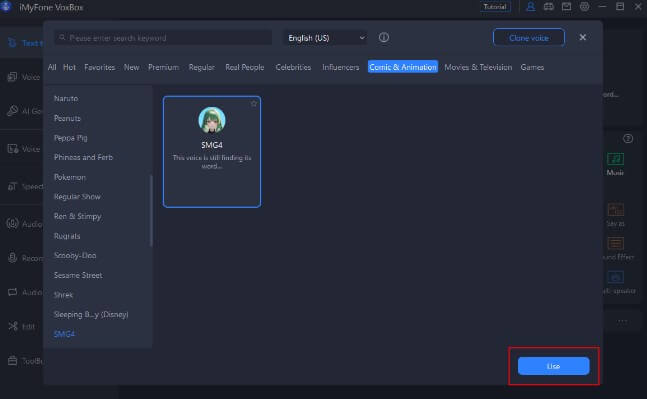647x399 pixels.
Task: Select Scooby-Doo category
Action: coord(75,255)
